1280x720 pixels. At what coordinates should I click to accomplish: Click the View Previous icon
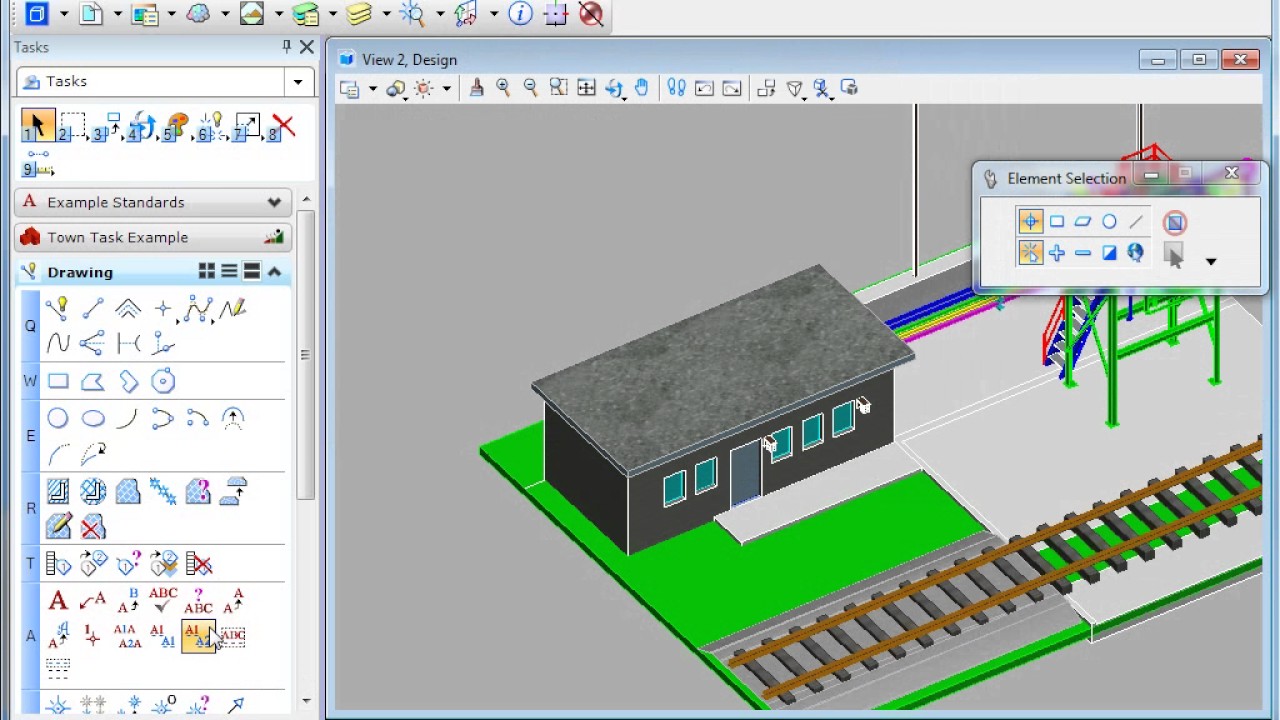click(704, 88)
